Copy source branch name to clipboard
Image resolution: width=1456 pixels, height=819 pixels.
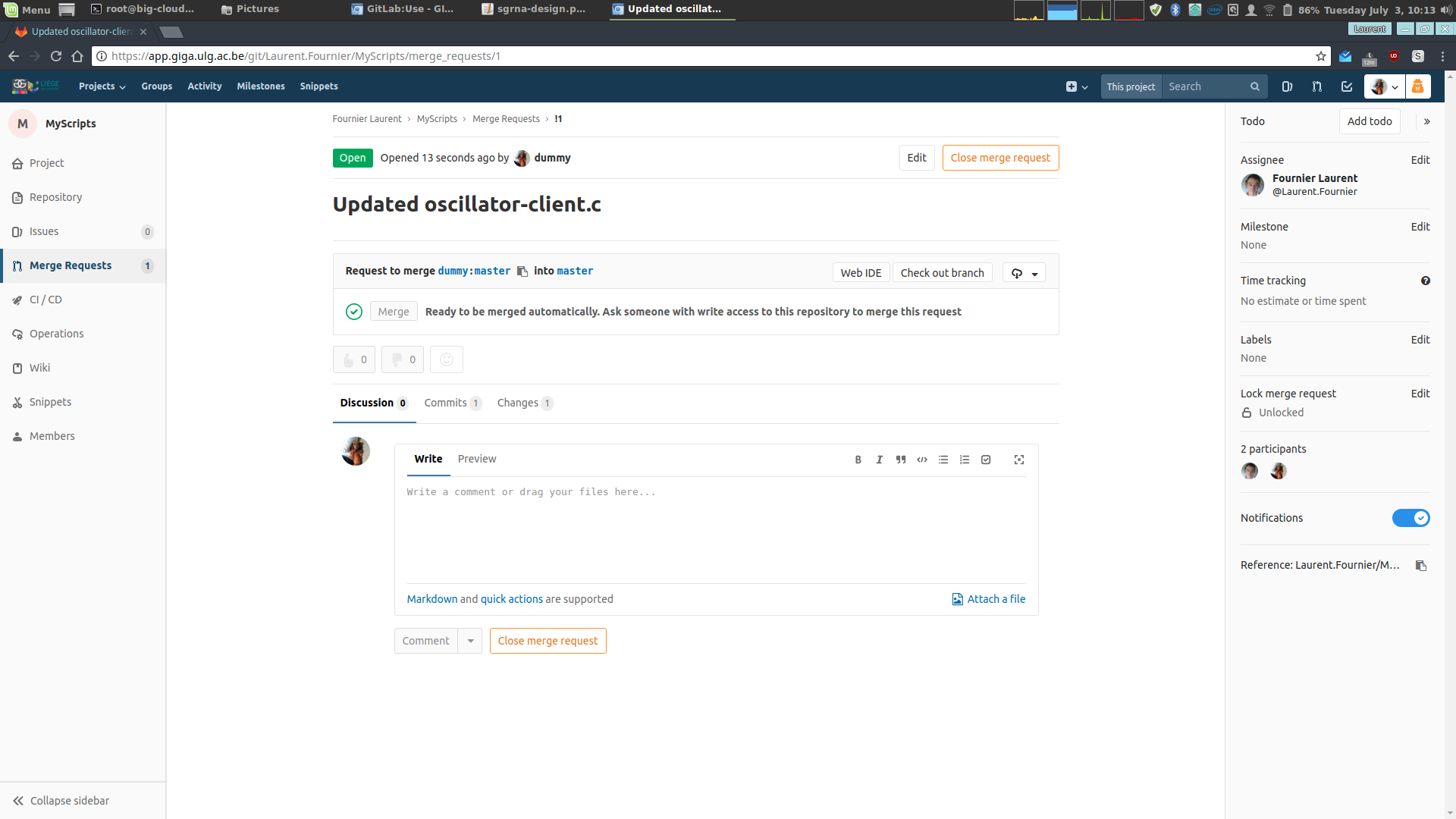tap(522, 271)
